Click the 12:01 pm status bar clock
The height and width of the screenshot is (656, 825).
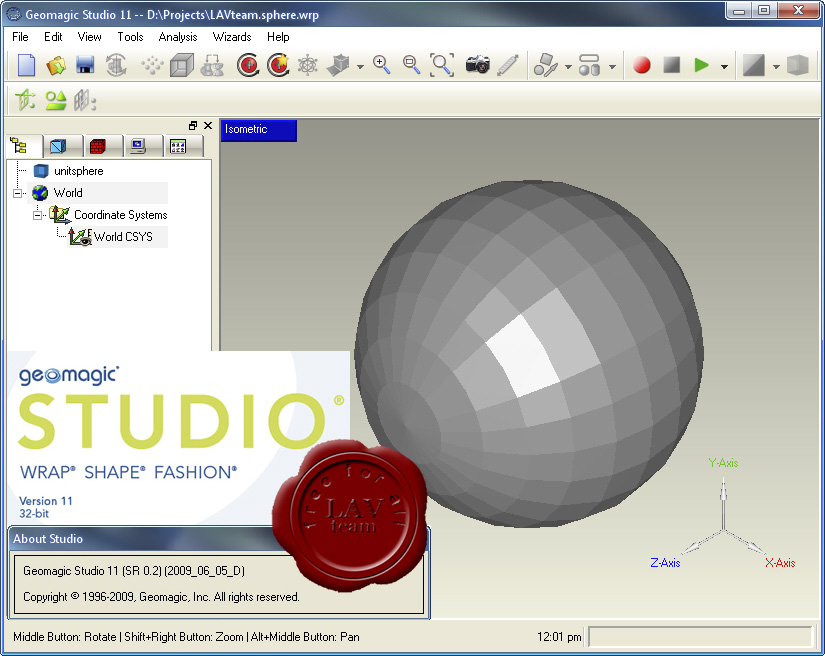pyautogui.click(x=559, y=637)
